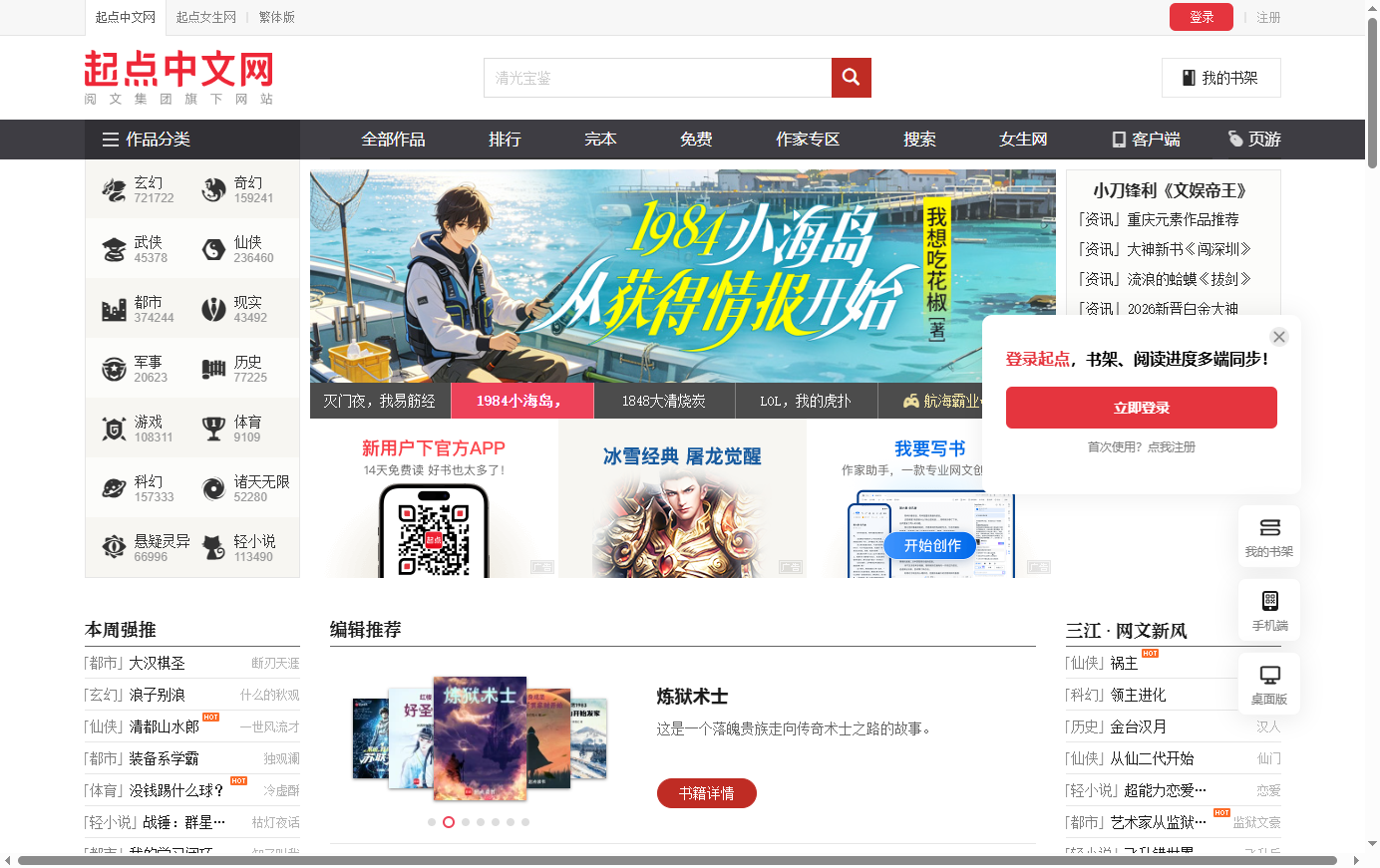The width and height of the screenshot is (1380, 868).
Task: Select banner tab LOL,我的虎扑
Action: click(806, 401)
